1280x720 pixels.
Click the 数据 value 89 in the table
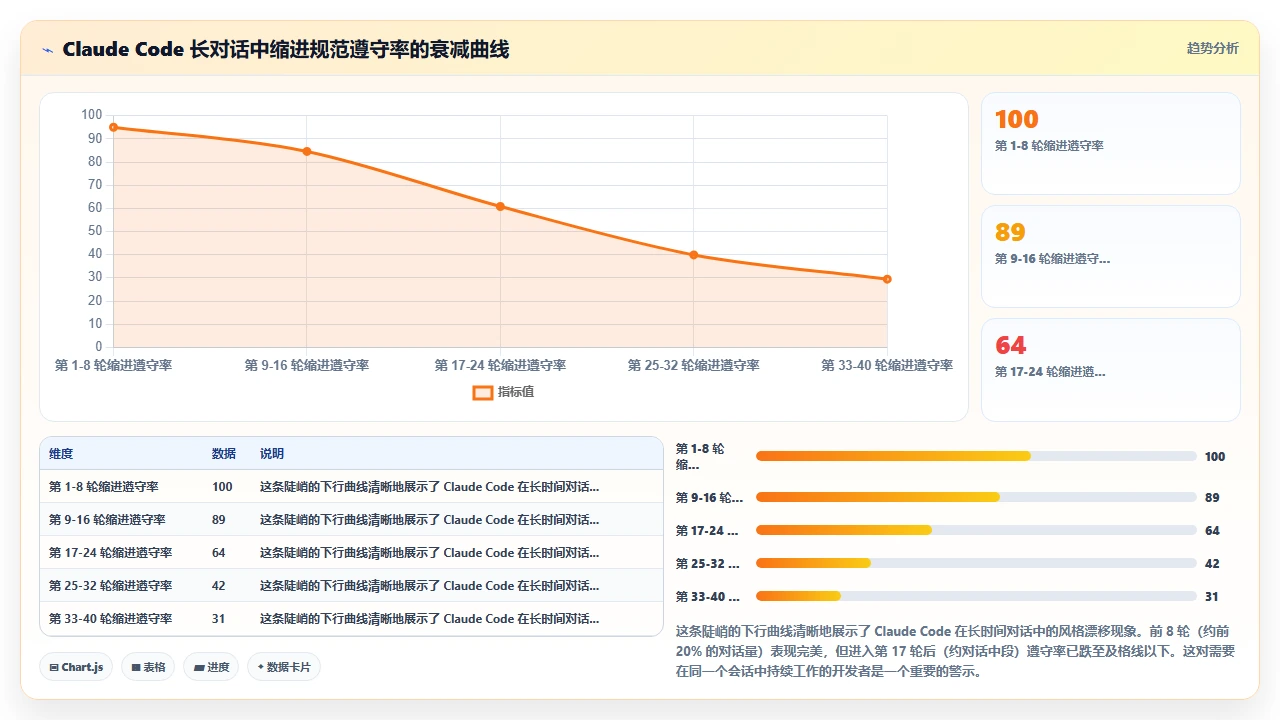click(x=219, y=520)
